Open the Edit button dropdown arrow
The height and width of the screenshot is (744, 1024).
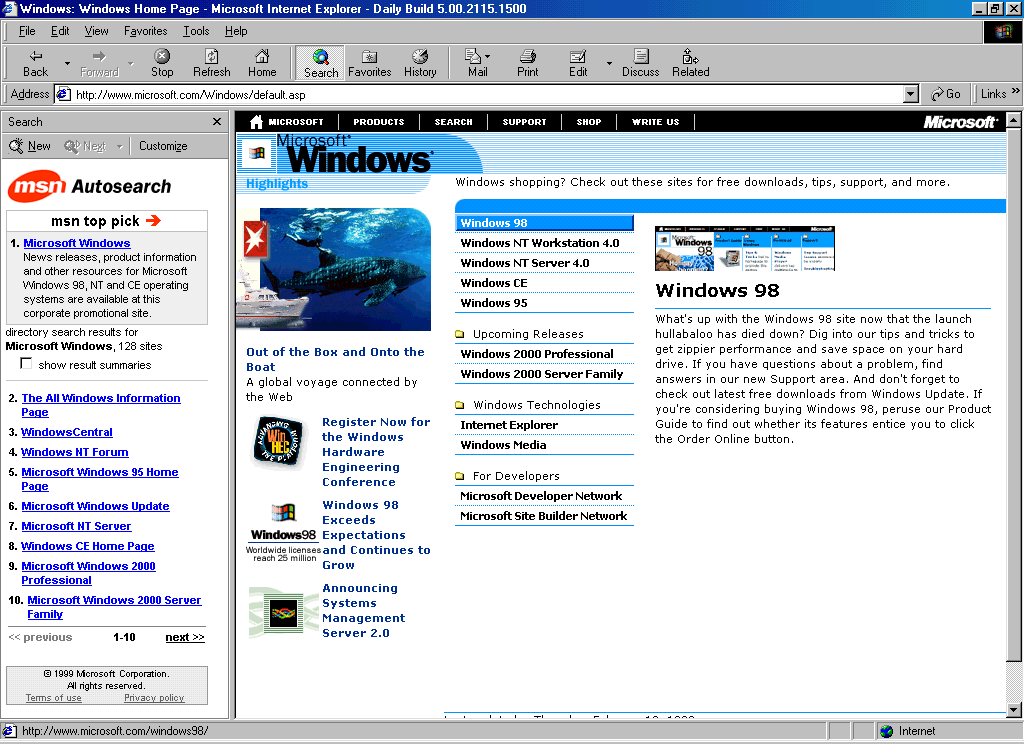point(609,63)
